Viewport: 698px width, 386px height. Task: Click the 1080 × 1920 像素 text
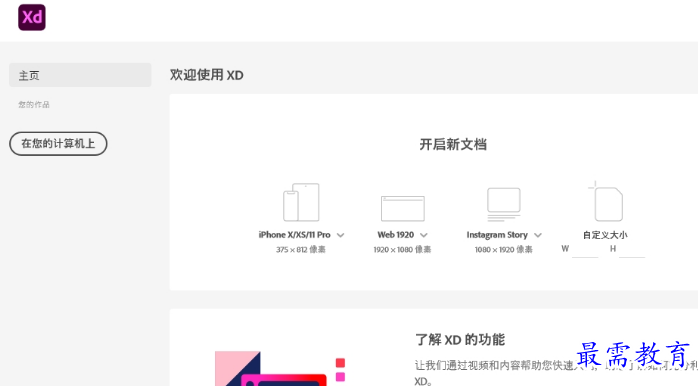click(x=503, y=249)
